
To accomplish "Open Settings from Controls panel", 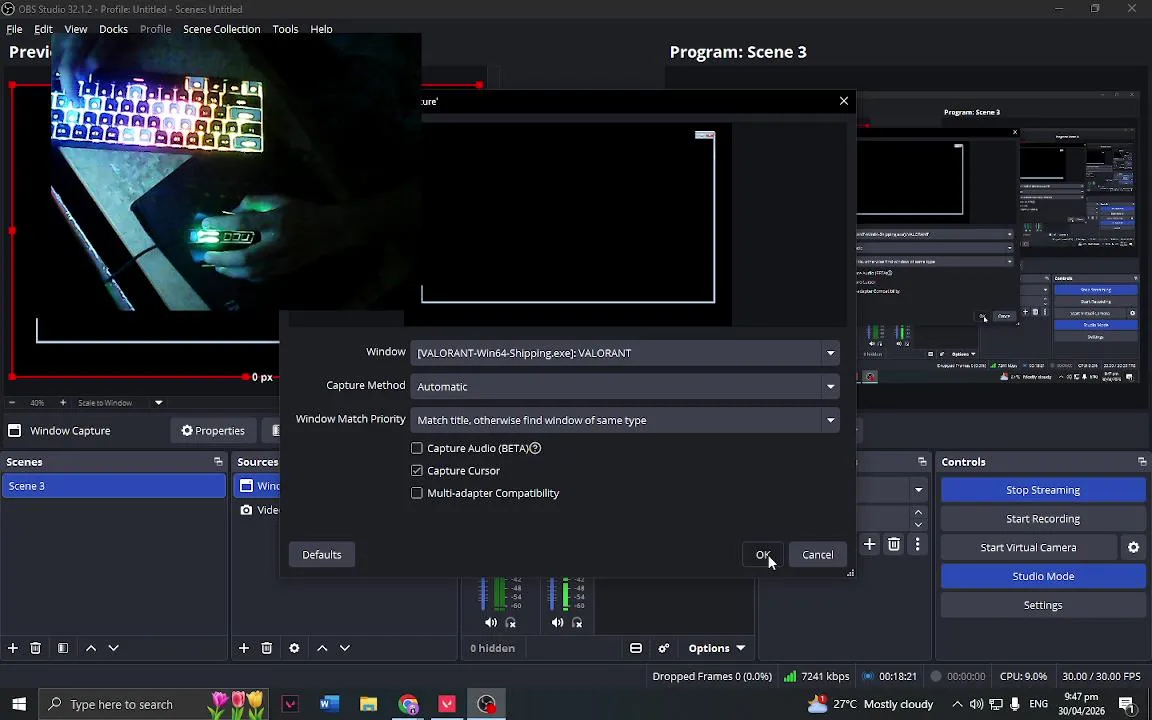I will point(1043,605).
